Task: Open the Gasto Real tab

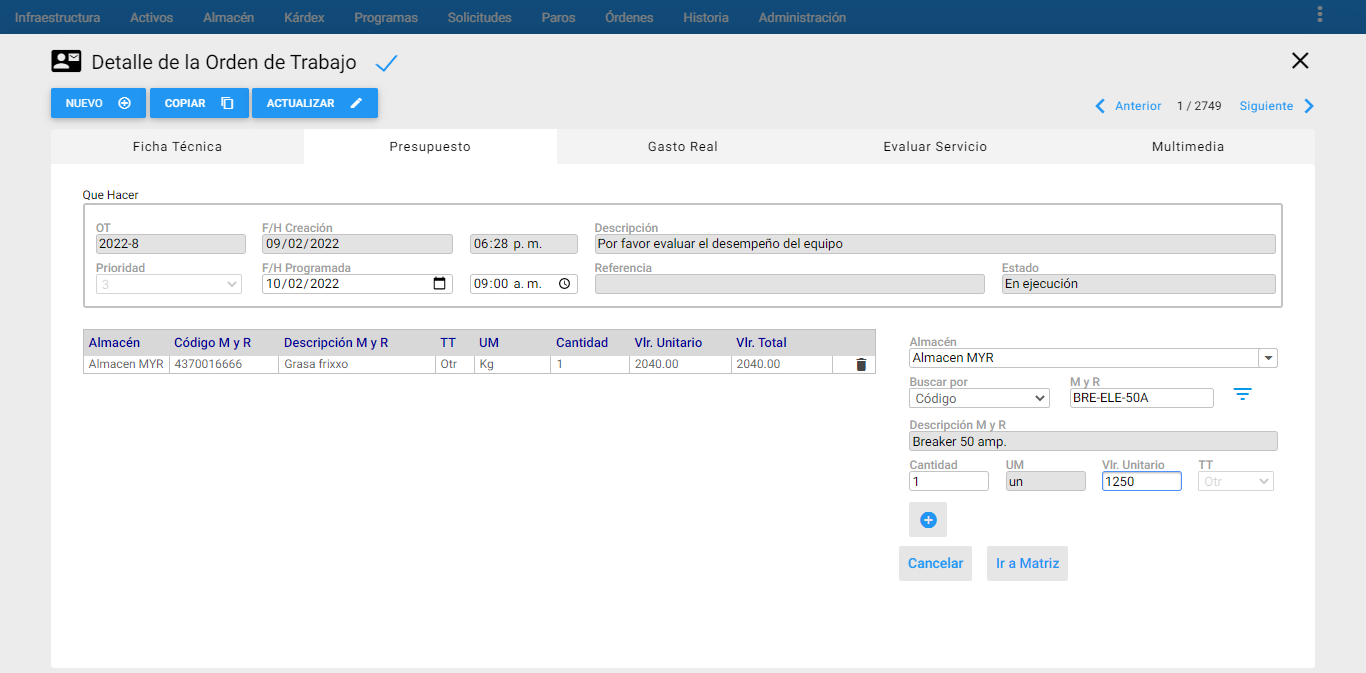Action: pos(683,146)
